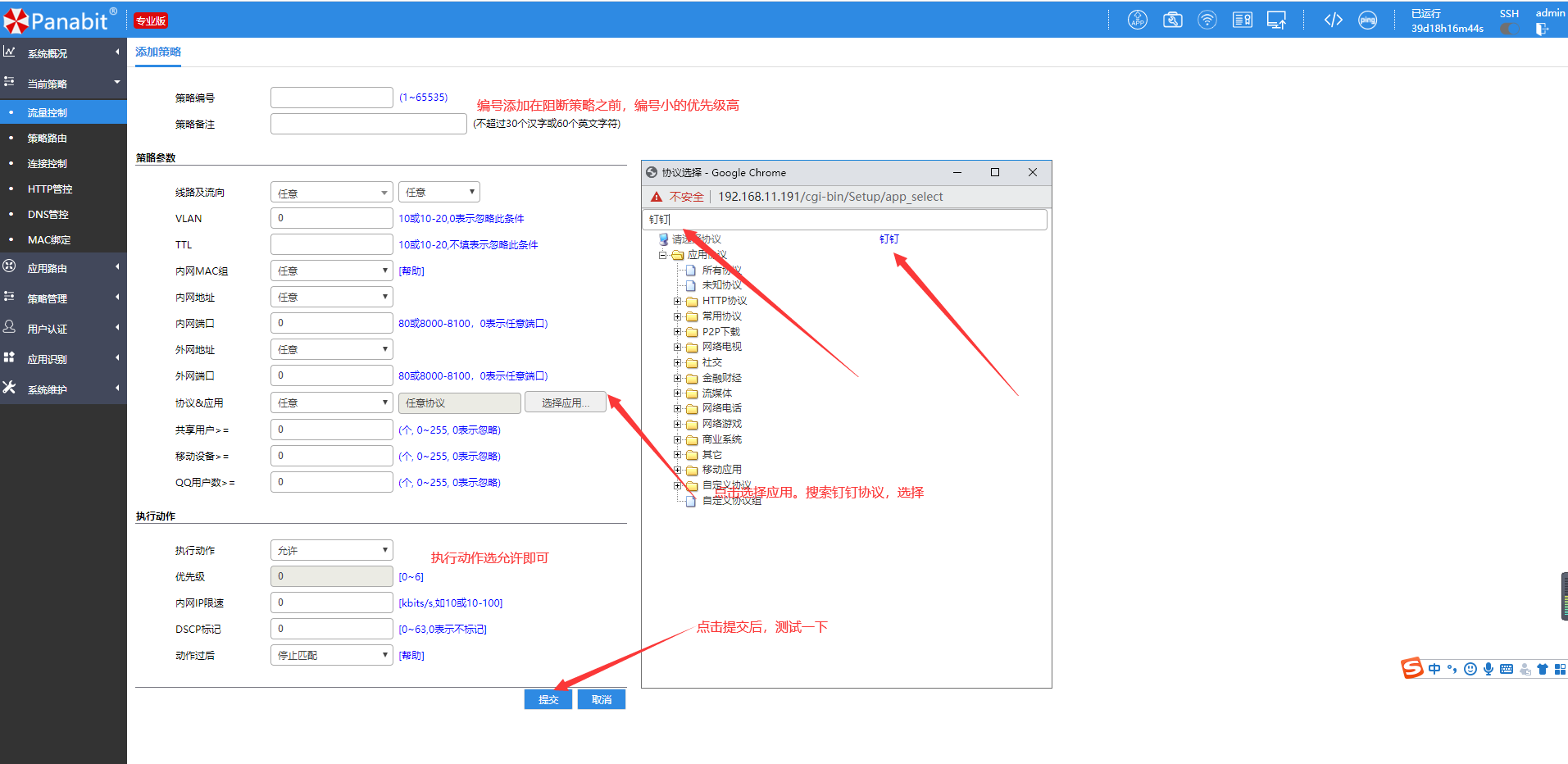Open Sogou toolbox grid icon
This screenshot has height=764, width=1568.
pos(1560,669)
